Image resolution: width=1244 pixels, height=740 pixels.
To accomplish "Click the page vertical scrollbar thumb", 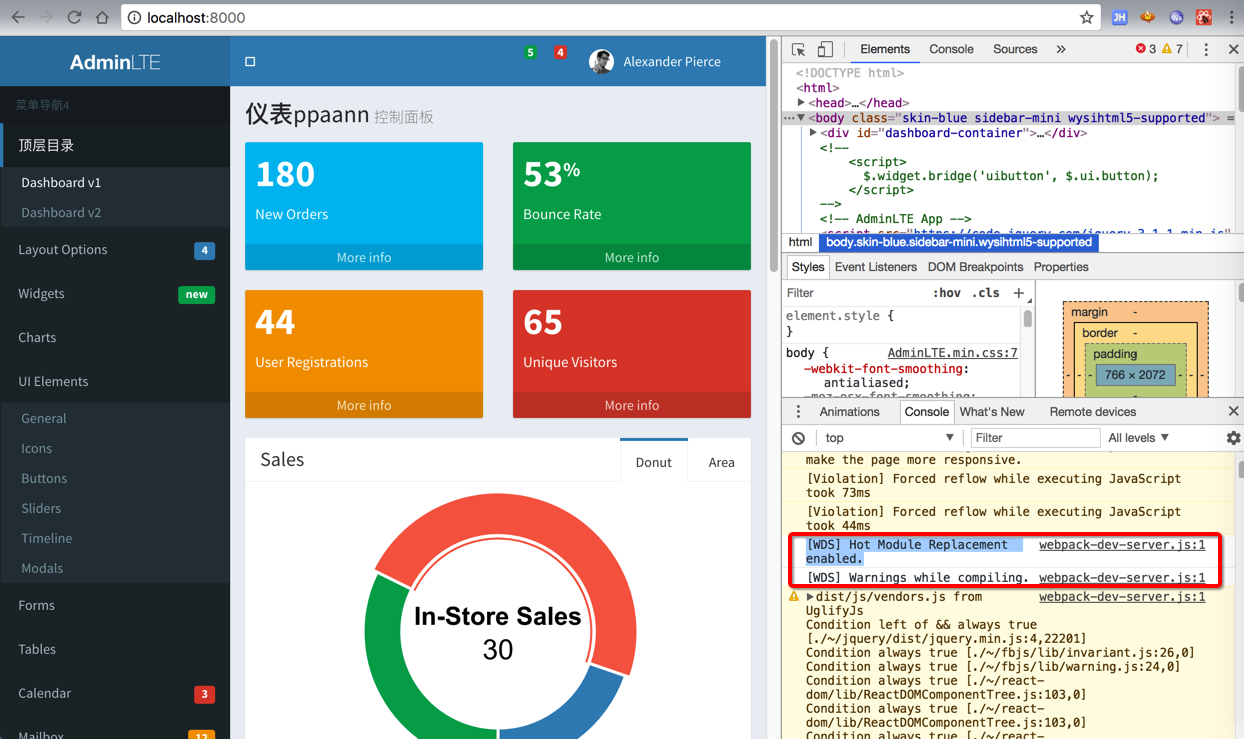I will click(x=774, y=155).
